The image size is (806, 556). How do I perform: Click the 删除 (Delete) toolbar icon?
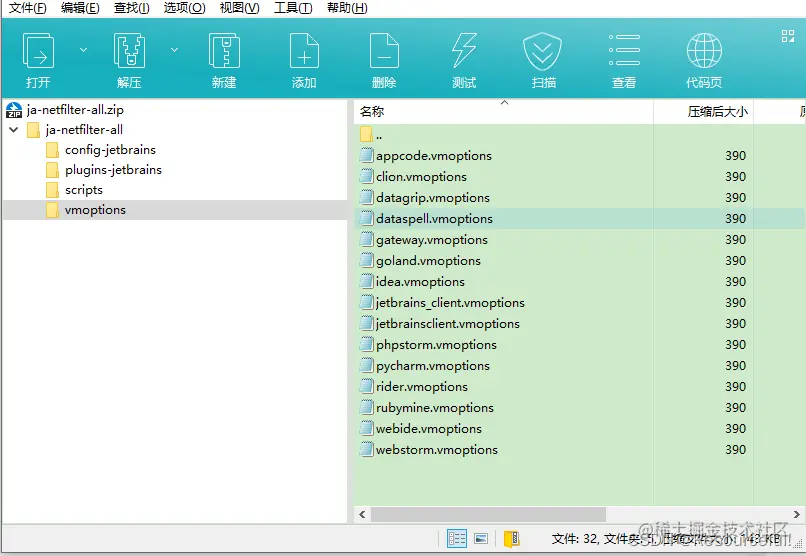pos(384,50)
